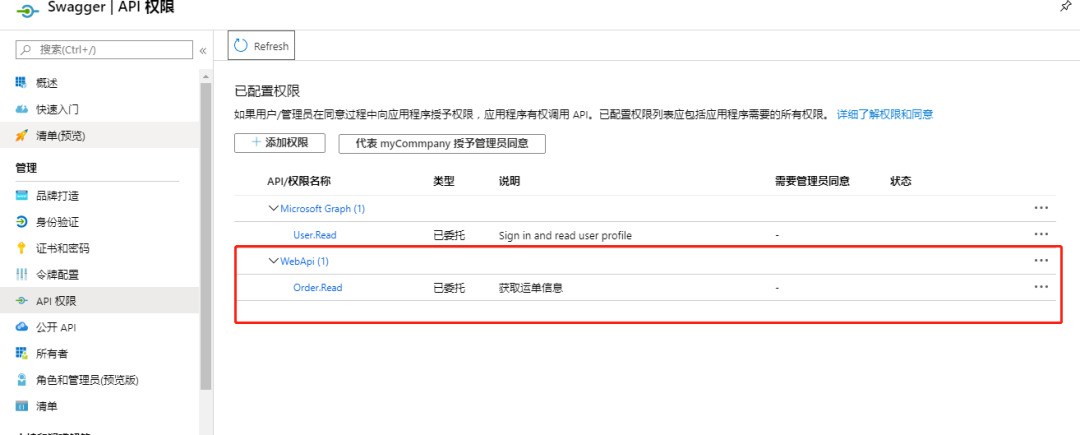This screenshot has height=435, width=1080.
Task: Click the 品牌打造 branding icon
Action: tap(21, 195)
